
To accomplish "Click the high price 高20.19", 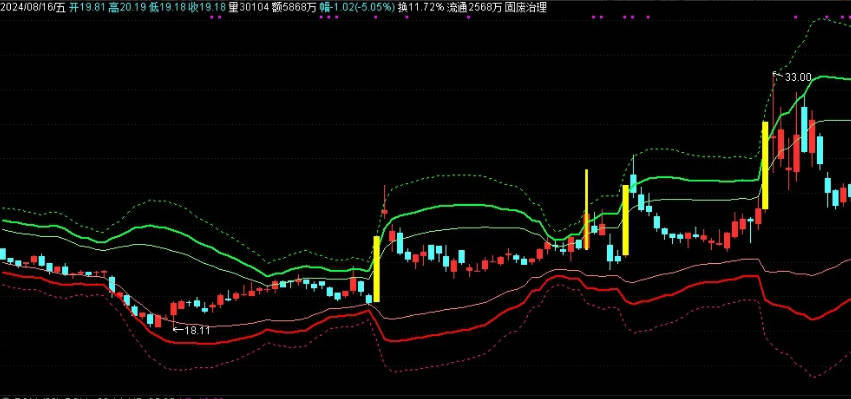I will tap(128, 7).
